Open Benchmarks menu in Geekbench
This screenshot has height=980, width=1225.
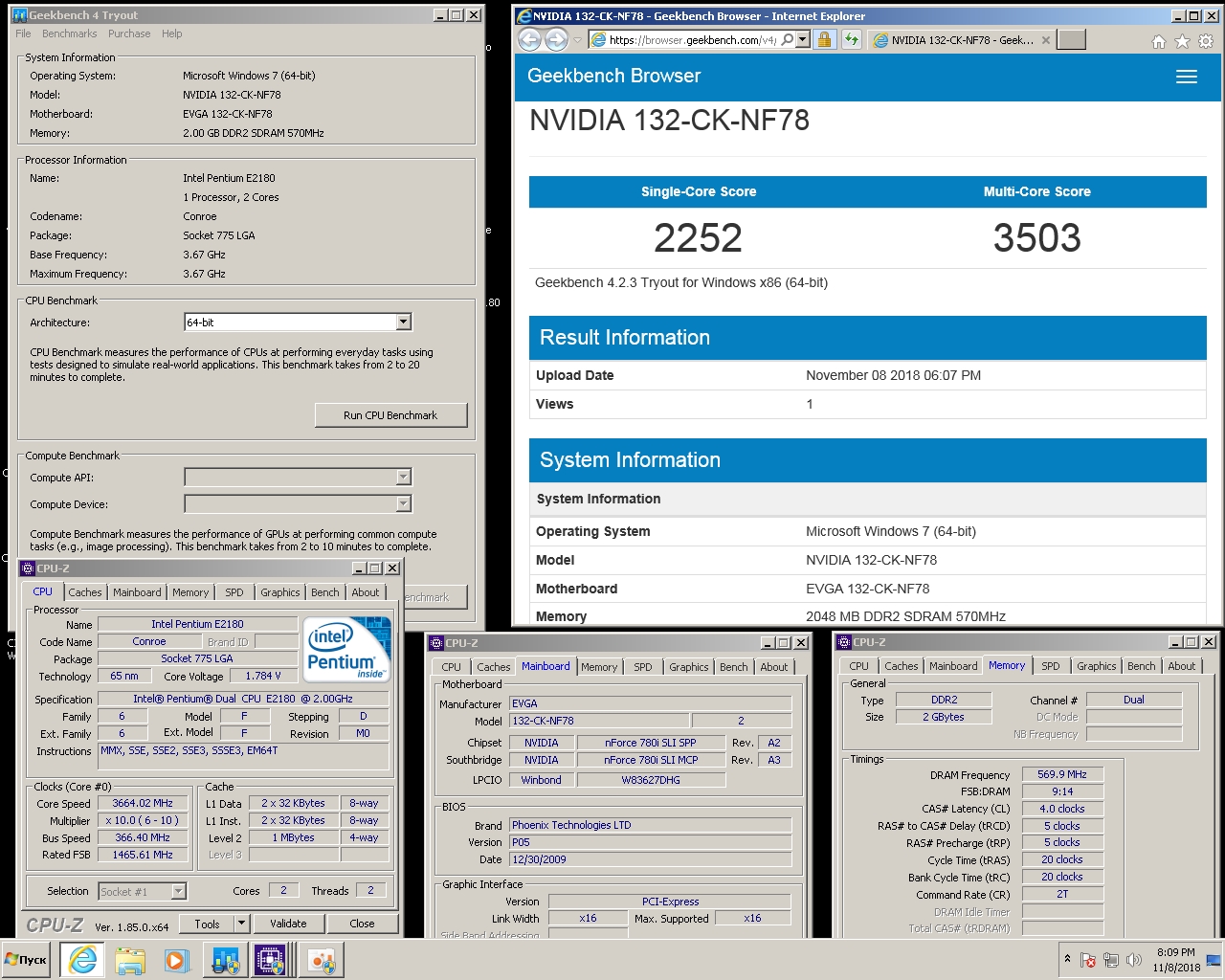click(69, 33)
